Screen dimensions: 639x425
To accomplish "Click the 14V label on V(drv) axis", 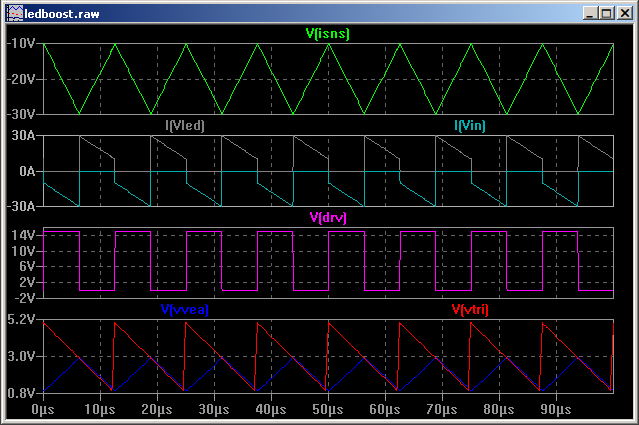I will [25, 235].
